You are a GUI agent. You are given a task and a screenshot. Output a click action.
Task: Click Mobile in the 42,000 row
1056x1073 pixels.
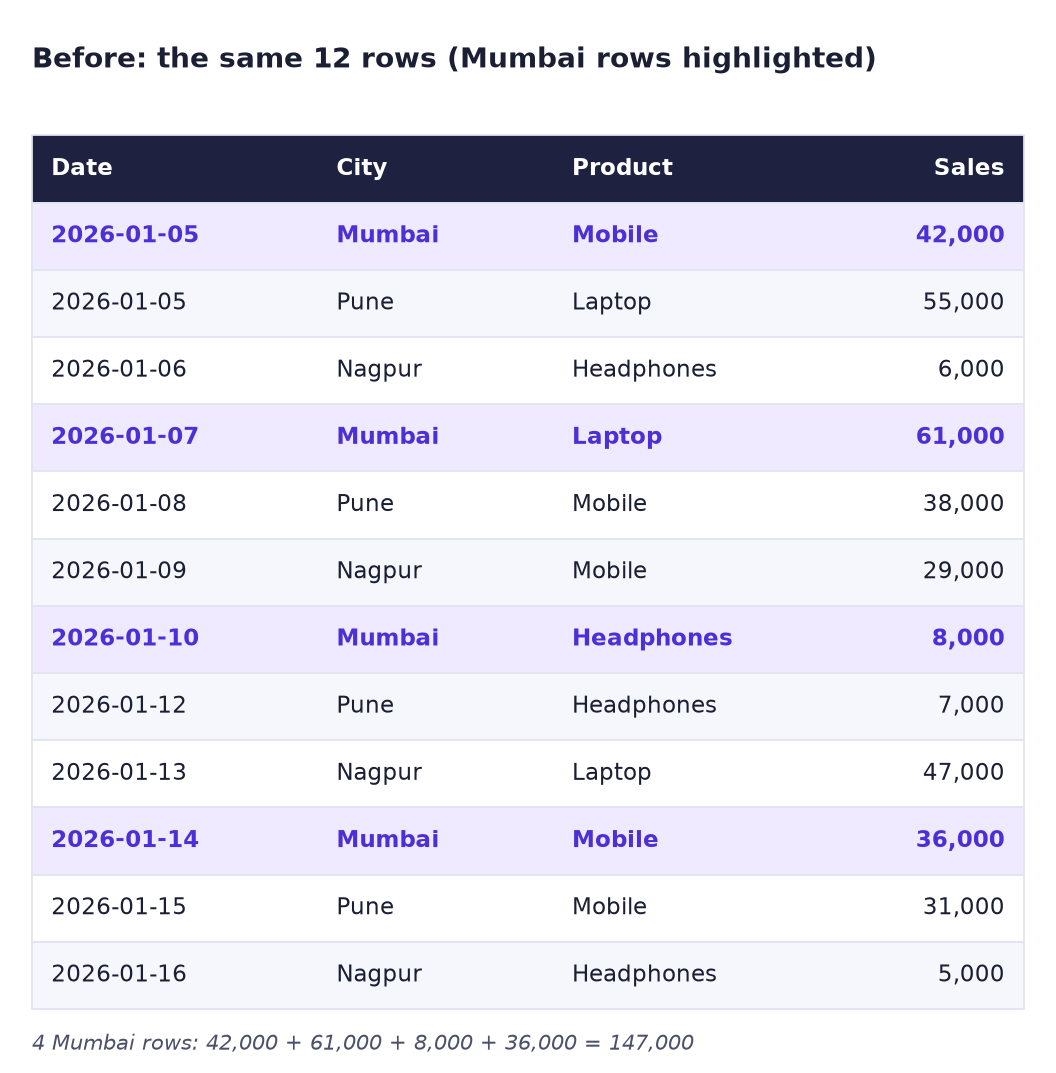click(615, 234)
